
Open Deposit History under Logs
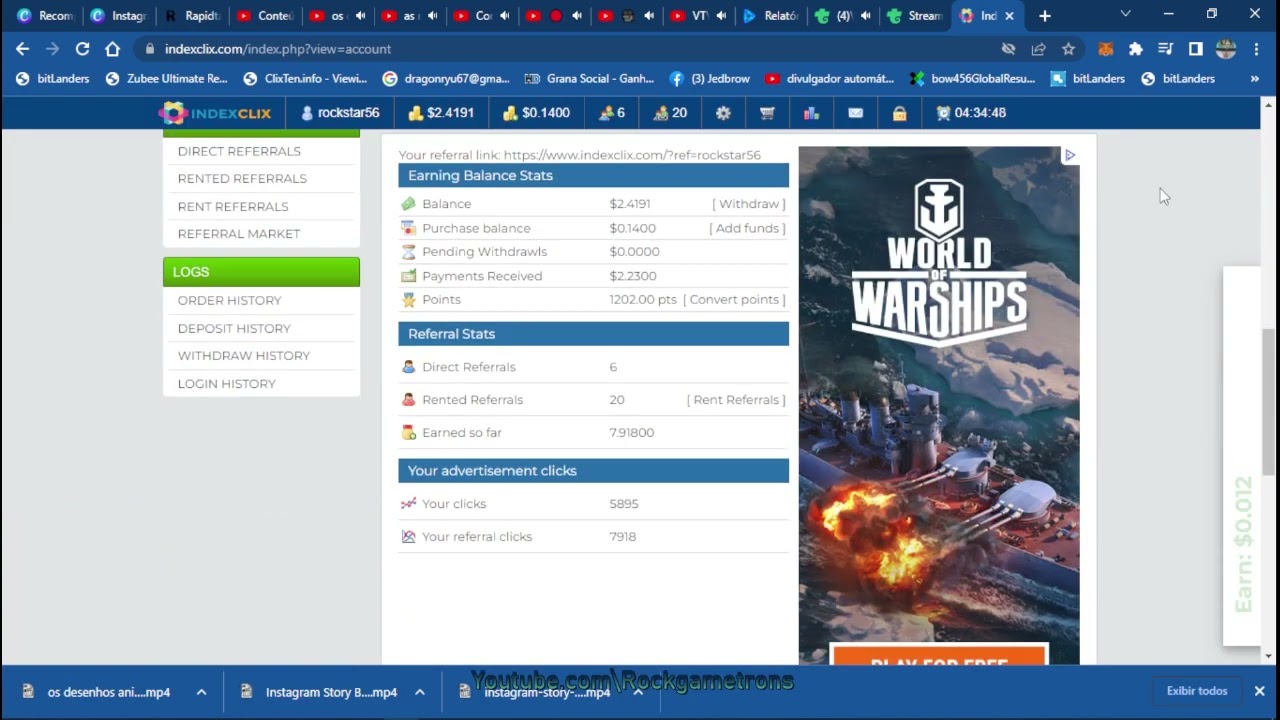[234, 328]
